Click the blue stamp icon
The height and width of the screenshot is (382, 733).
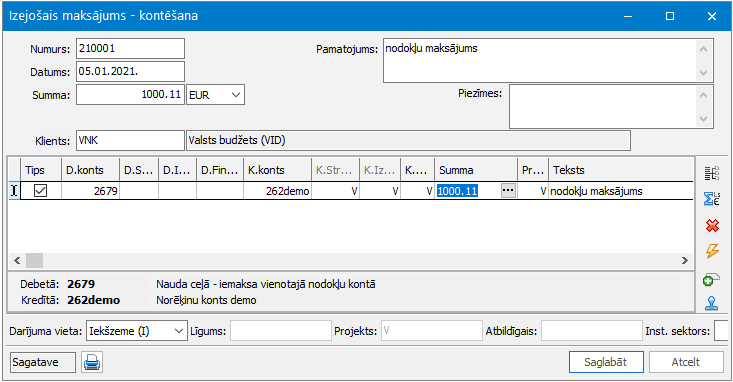pos(711,303)
